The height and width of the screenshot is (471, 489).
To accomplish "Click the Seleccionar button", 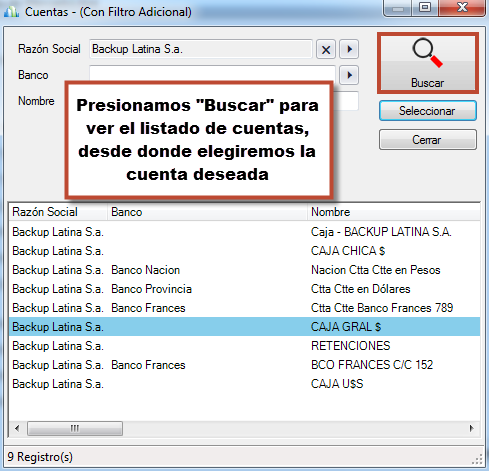I will coord(428,111).
